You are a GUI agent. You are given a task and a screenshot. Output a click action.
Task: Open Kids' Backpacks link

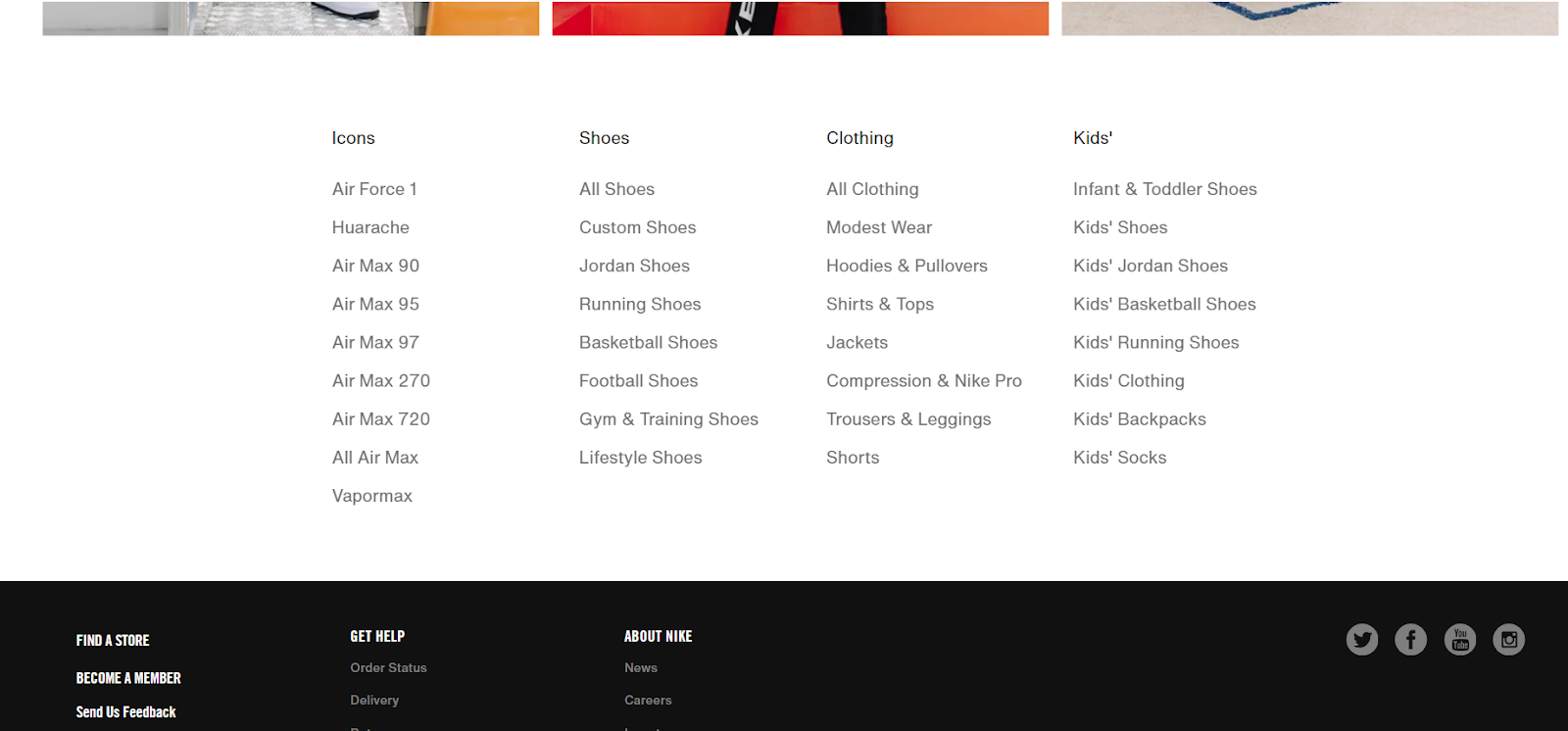click(1140, 418)
